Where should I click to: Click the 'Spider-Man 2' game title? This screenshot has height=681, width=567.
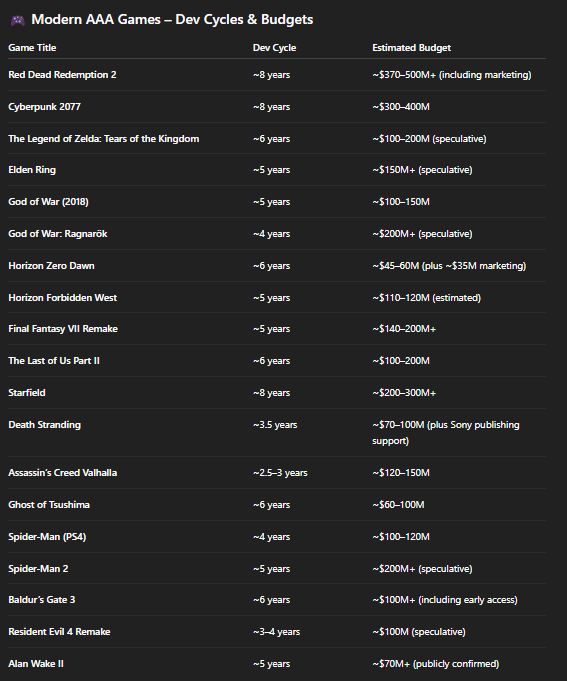(x=38, y=569)
